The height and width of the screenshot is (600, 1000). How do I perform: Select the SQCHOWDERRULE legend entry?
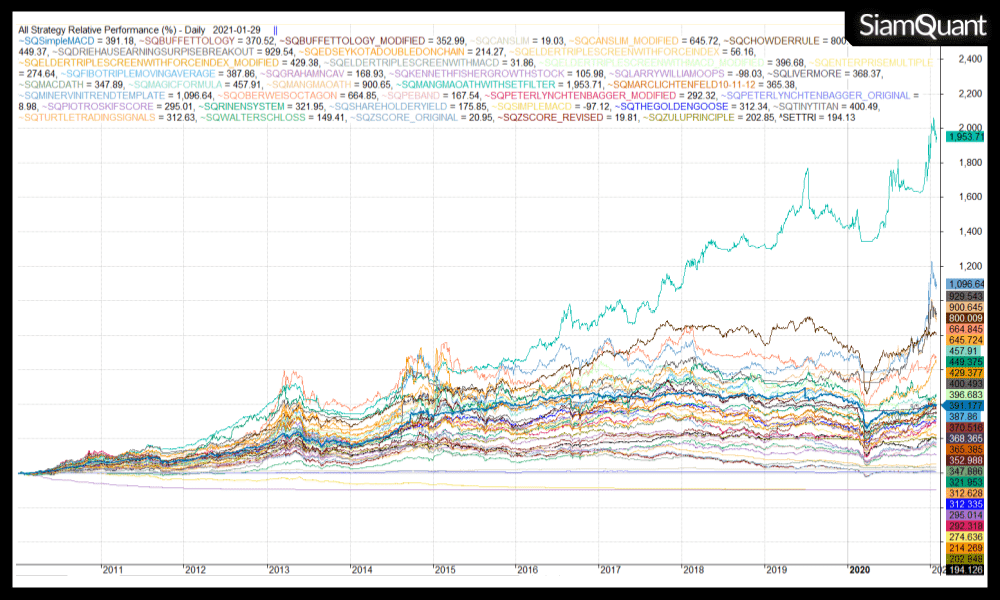pos(787,41)
